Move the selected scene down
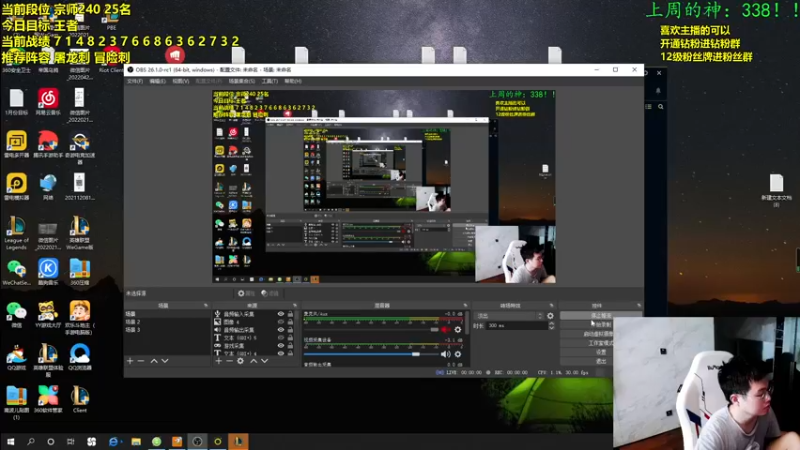The width and height of the screenshot is (800, 450). coord(165,361)
